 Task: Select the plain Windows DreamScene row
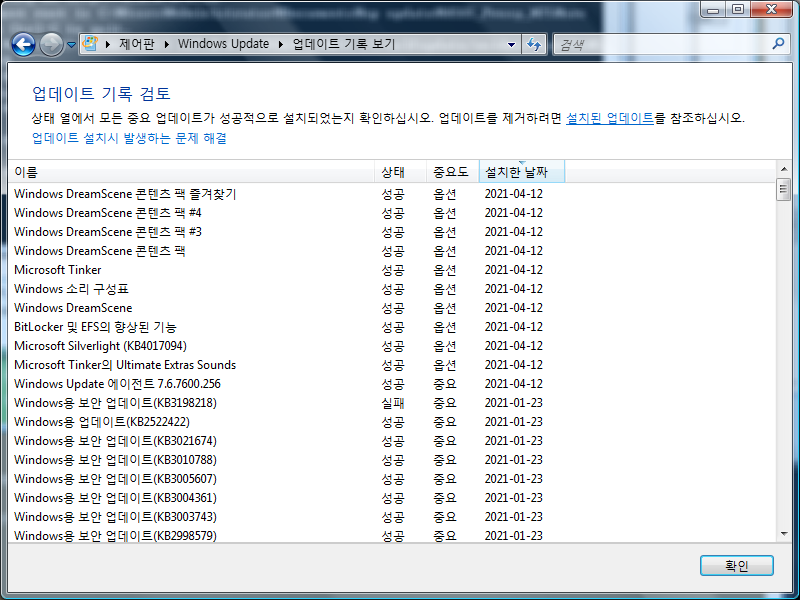[x=392, y=308]
